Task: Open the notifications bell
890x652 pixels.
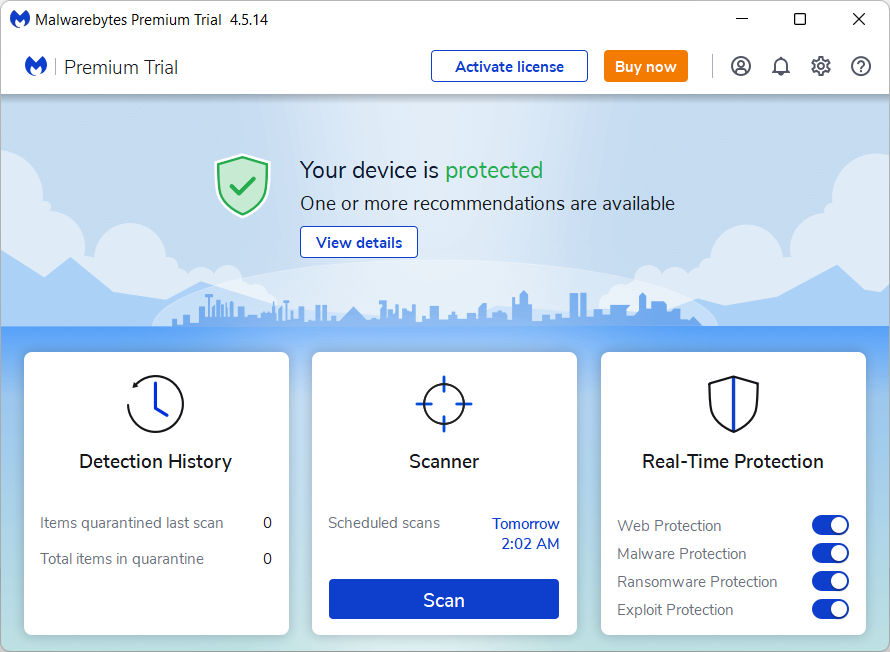Action: 780,66
